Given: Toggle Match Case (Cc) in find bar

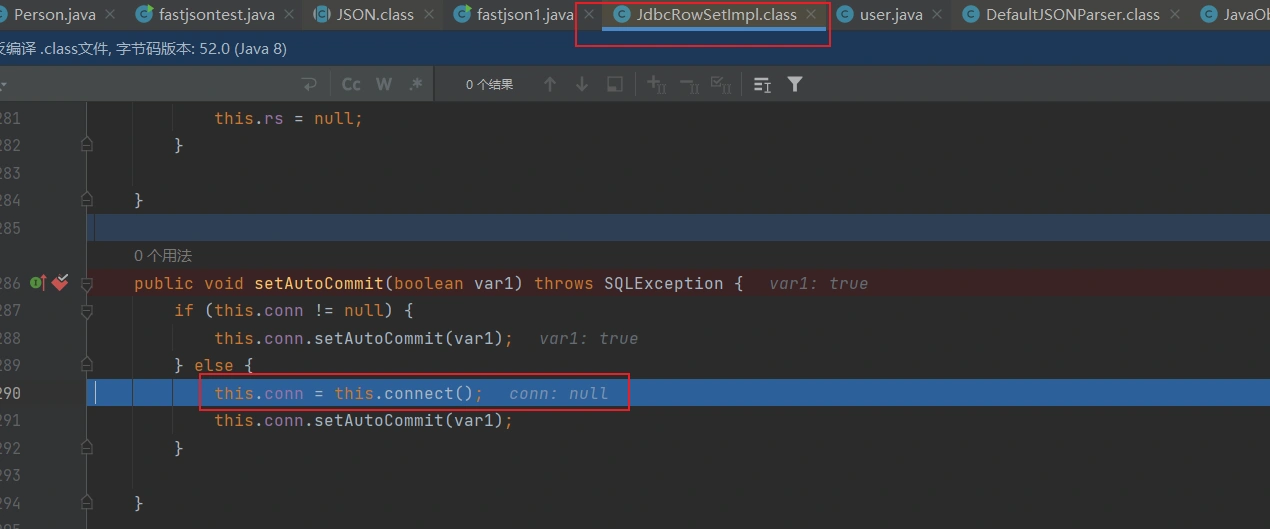Looking at the screenshot, I should [351, 85].
